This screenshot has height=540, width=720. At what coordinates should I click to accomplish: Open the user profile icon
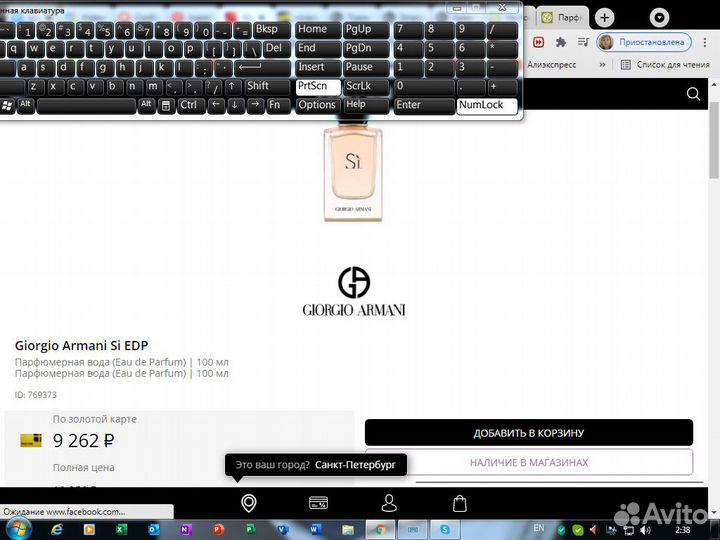[x=389, y=503]
